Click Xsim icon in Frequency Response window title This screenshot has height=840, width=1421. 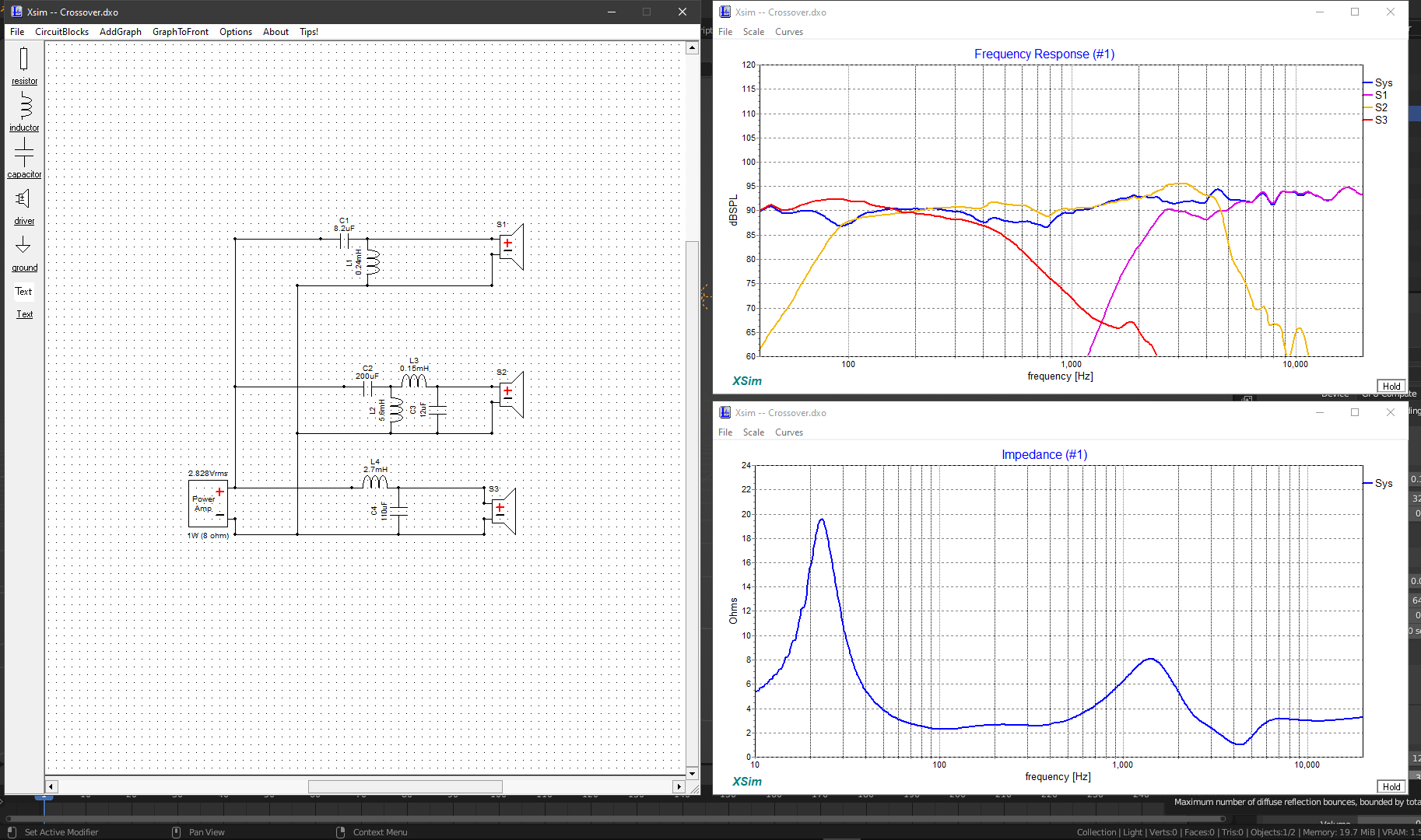[725, 12]
